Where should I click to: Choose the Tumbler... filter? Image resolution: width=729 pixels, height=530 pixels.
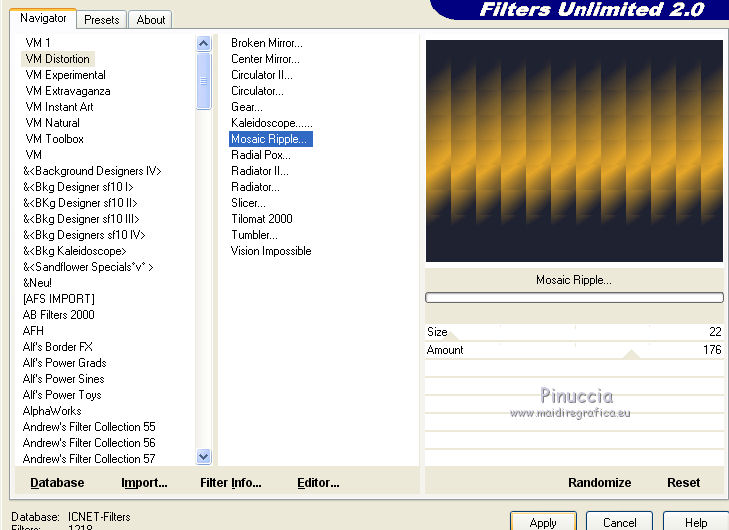(x=254, y=235)
